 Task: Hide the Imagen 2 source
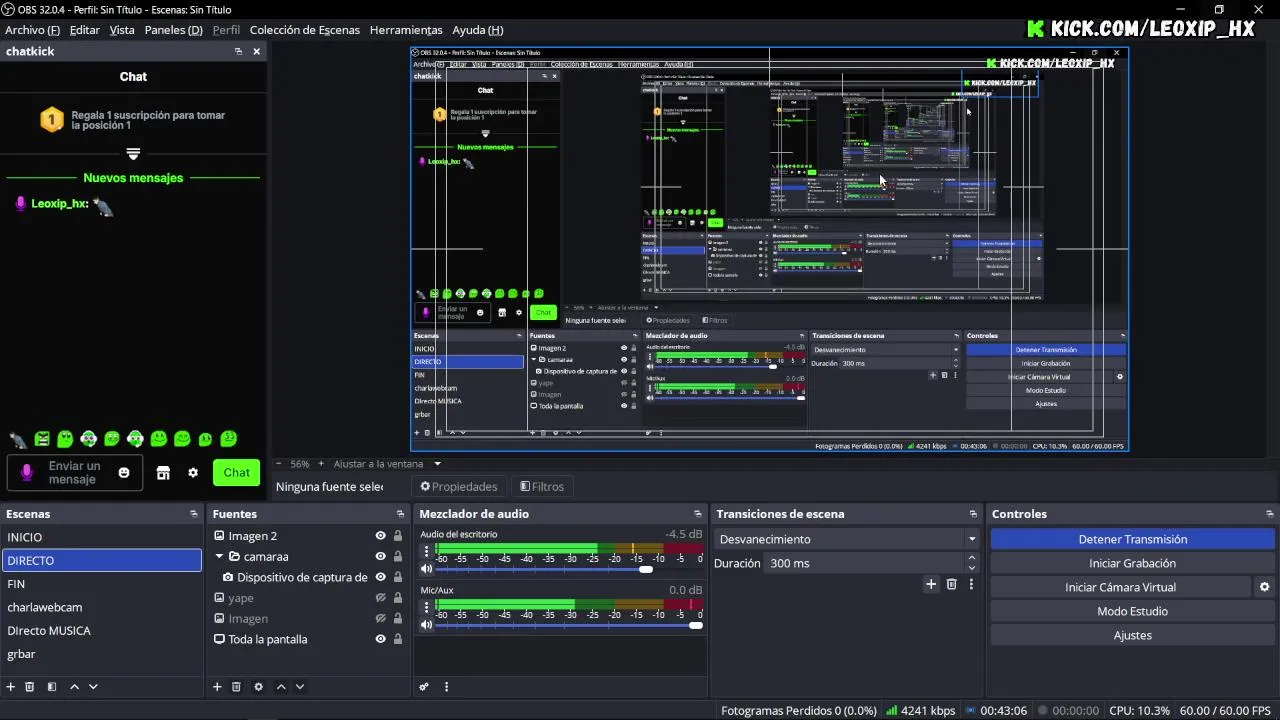pyautogui.click(x=380, y=536)
